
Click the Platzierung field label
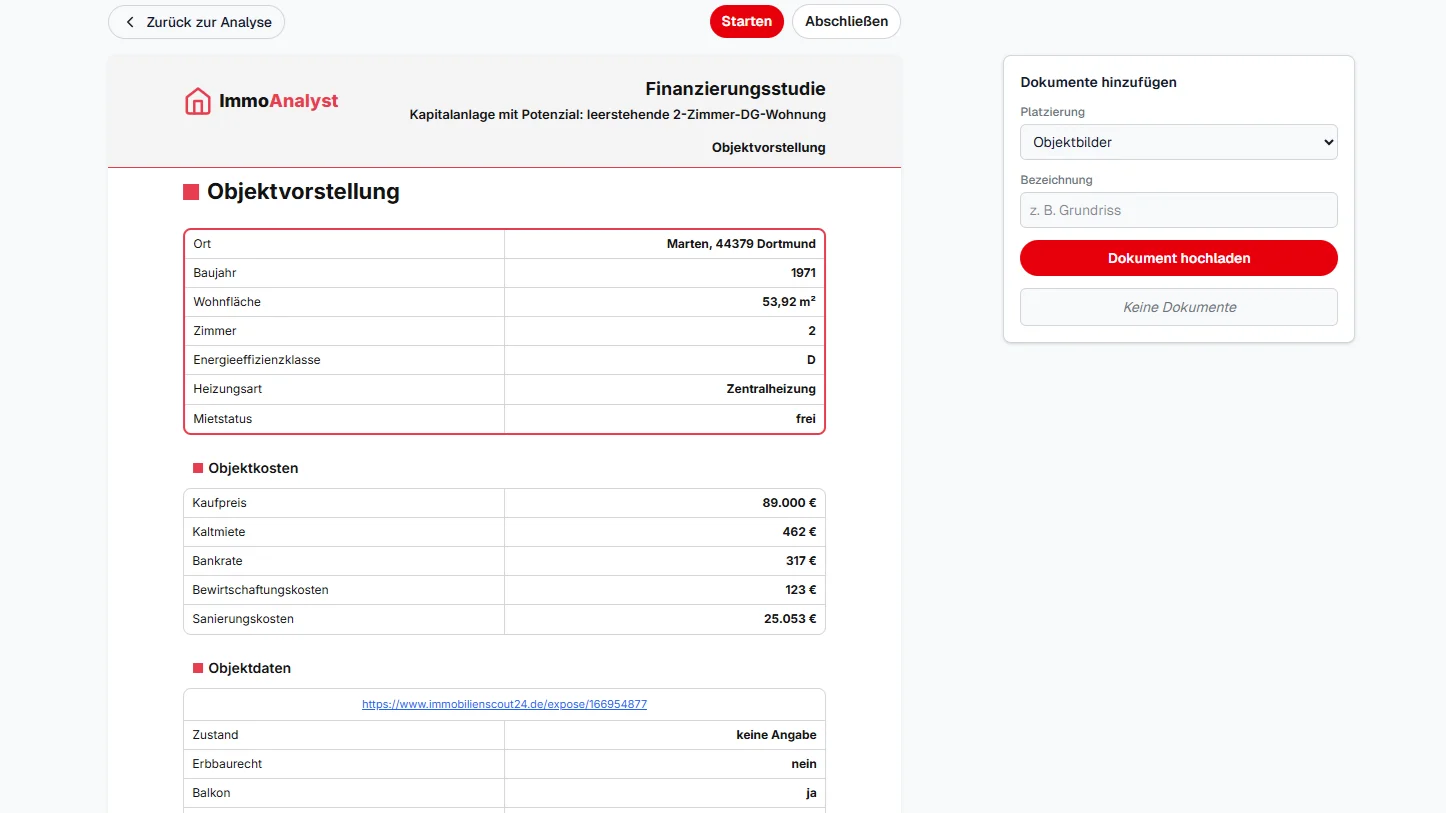[1052, 112]
